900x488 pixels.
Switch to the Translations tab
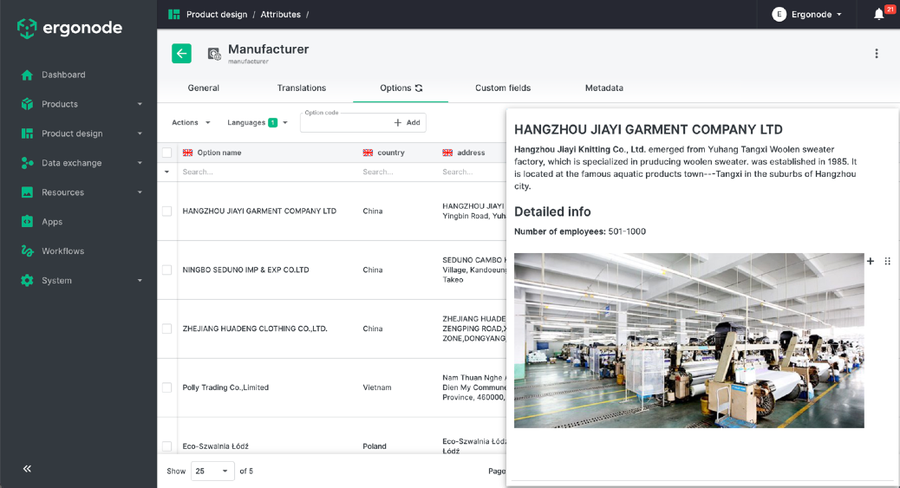[301, 88]
